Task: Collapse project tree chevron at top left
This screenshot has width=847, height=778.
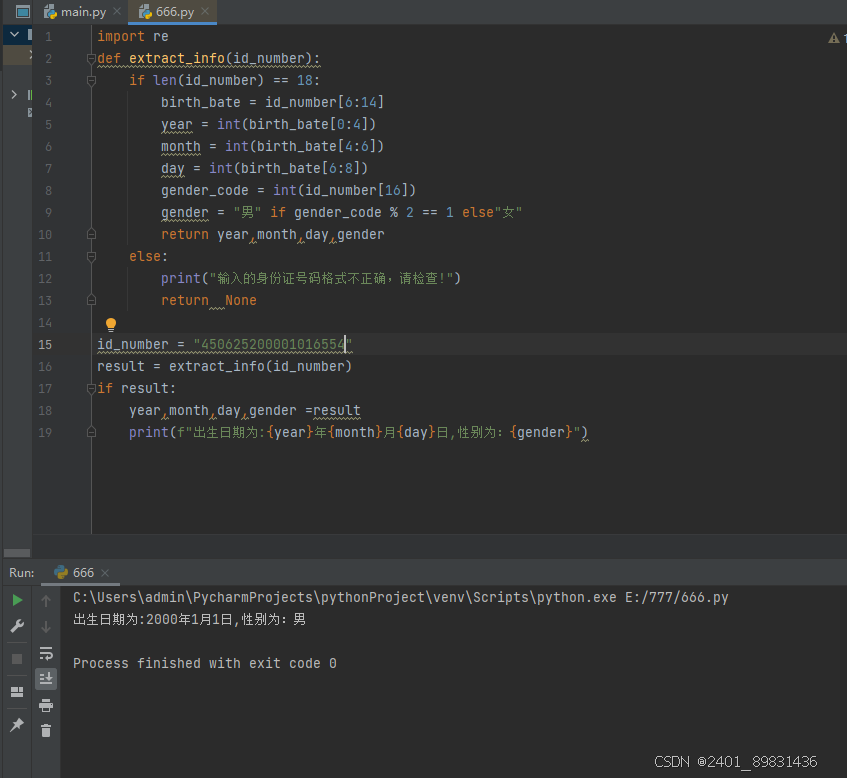Action: point(15,35)
